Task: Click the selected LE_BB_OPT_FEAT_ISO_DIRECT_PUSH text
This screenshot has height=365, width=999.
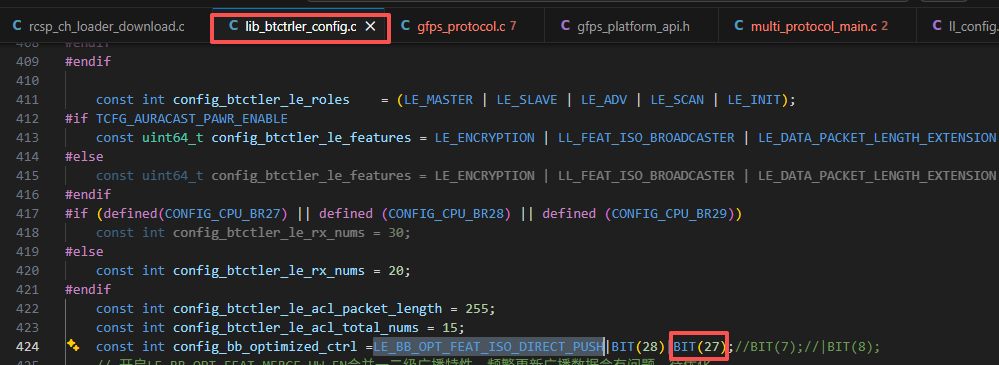Action: coord(489,347)
